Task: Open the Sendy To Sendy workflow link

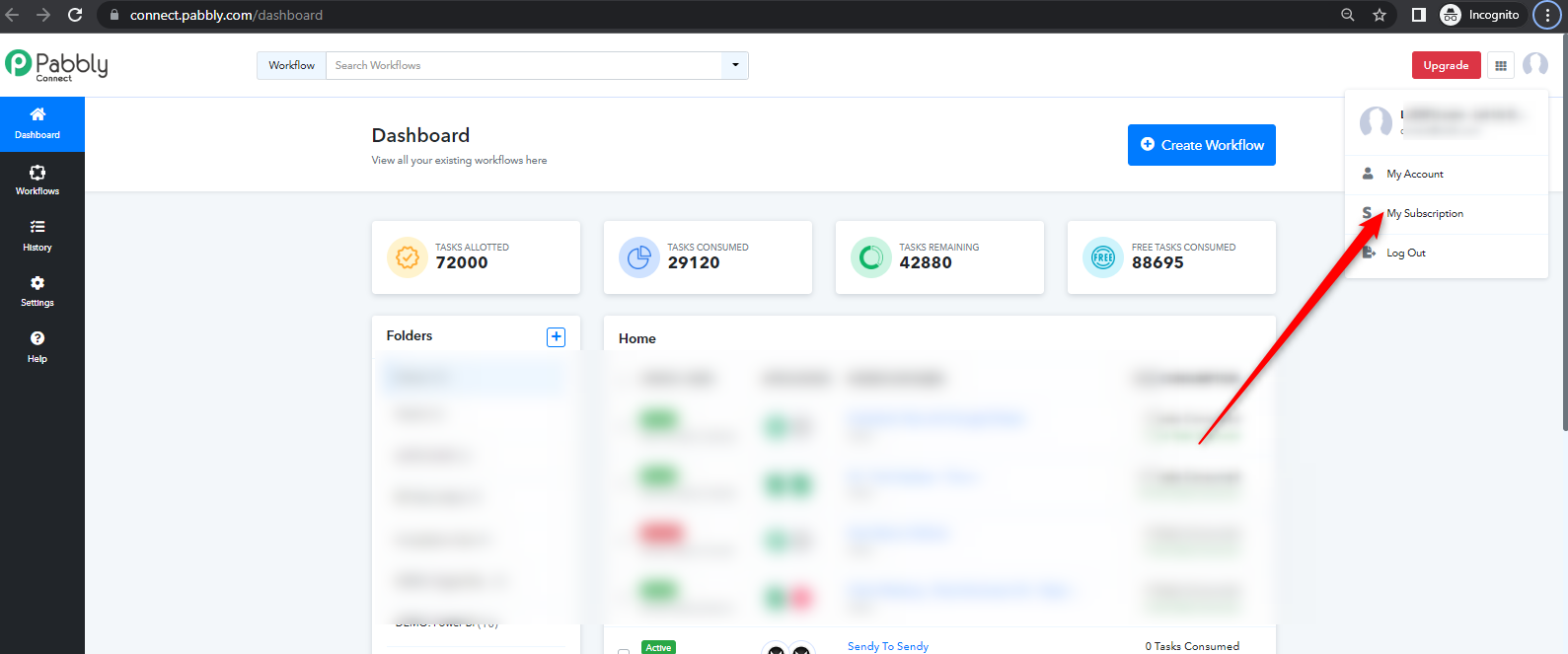Action: [x=888, y=646]
